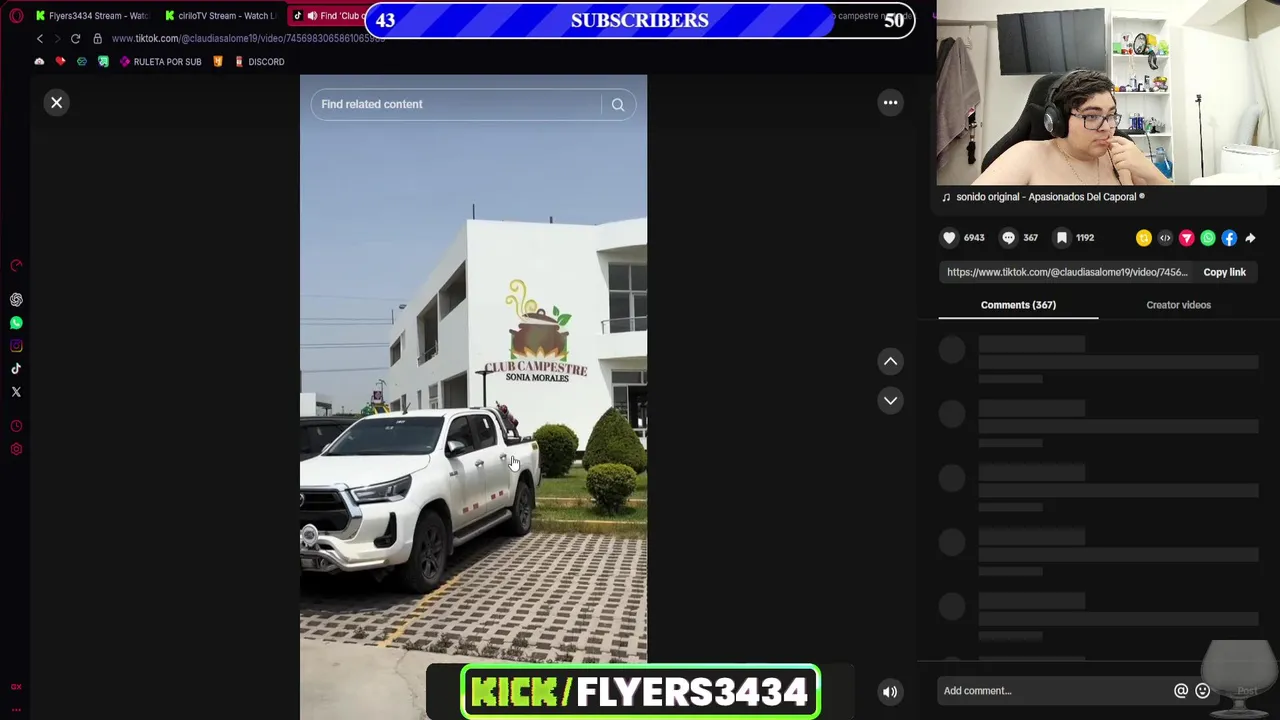The width and height of the screenshot is (1280, 720).
Task: Open X (Twitter) in the Opera sidebar
Action: click(16, 392)
